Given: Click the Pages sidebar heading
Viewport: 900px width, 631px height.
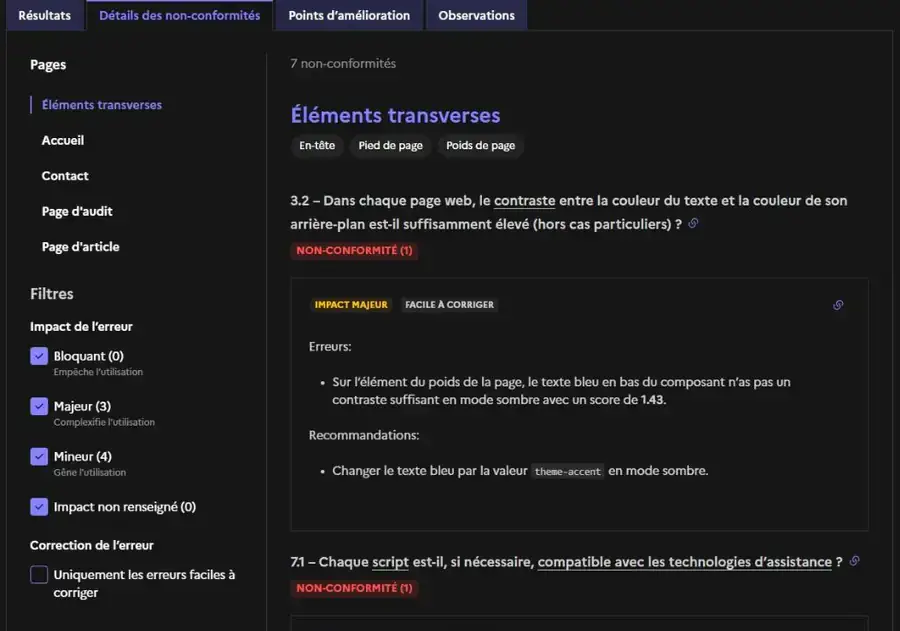Looking at the screenshot, I should 48,65.
